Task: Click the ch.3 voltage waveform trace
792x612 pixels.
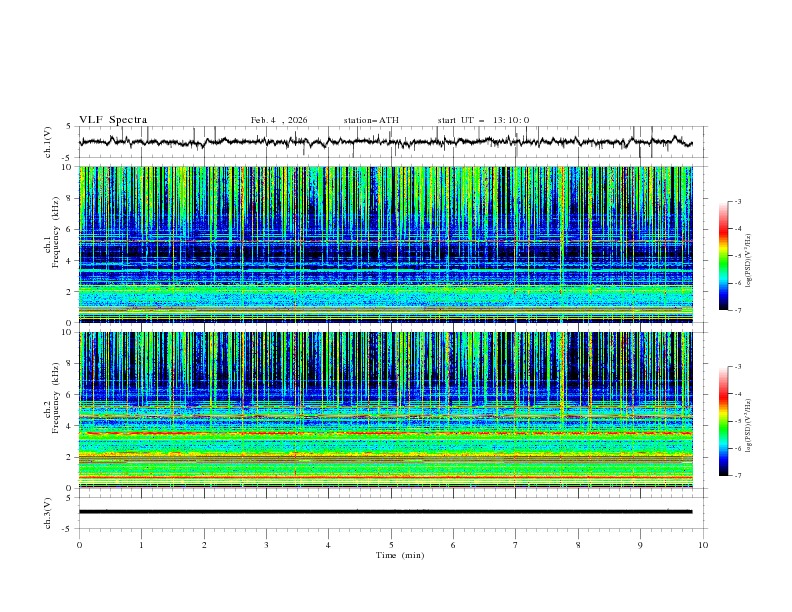Action: 385,512
